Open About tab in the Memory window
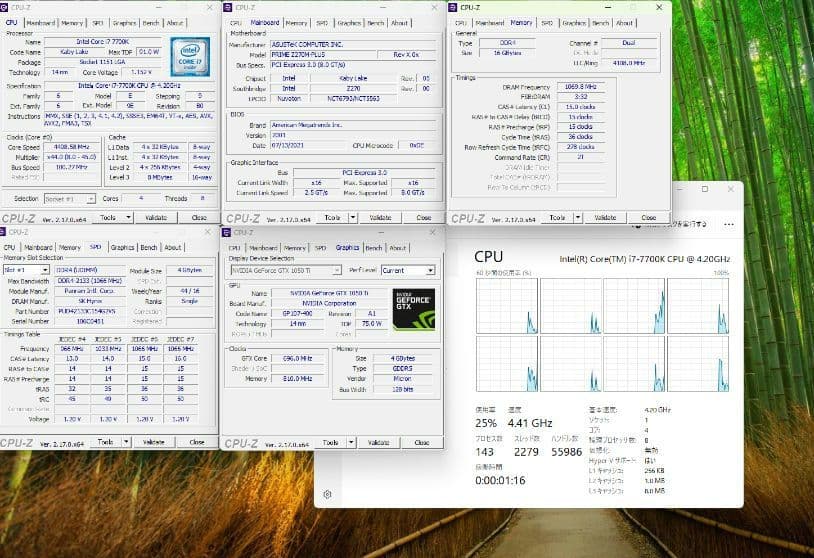 (625, 23)
